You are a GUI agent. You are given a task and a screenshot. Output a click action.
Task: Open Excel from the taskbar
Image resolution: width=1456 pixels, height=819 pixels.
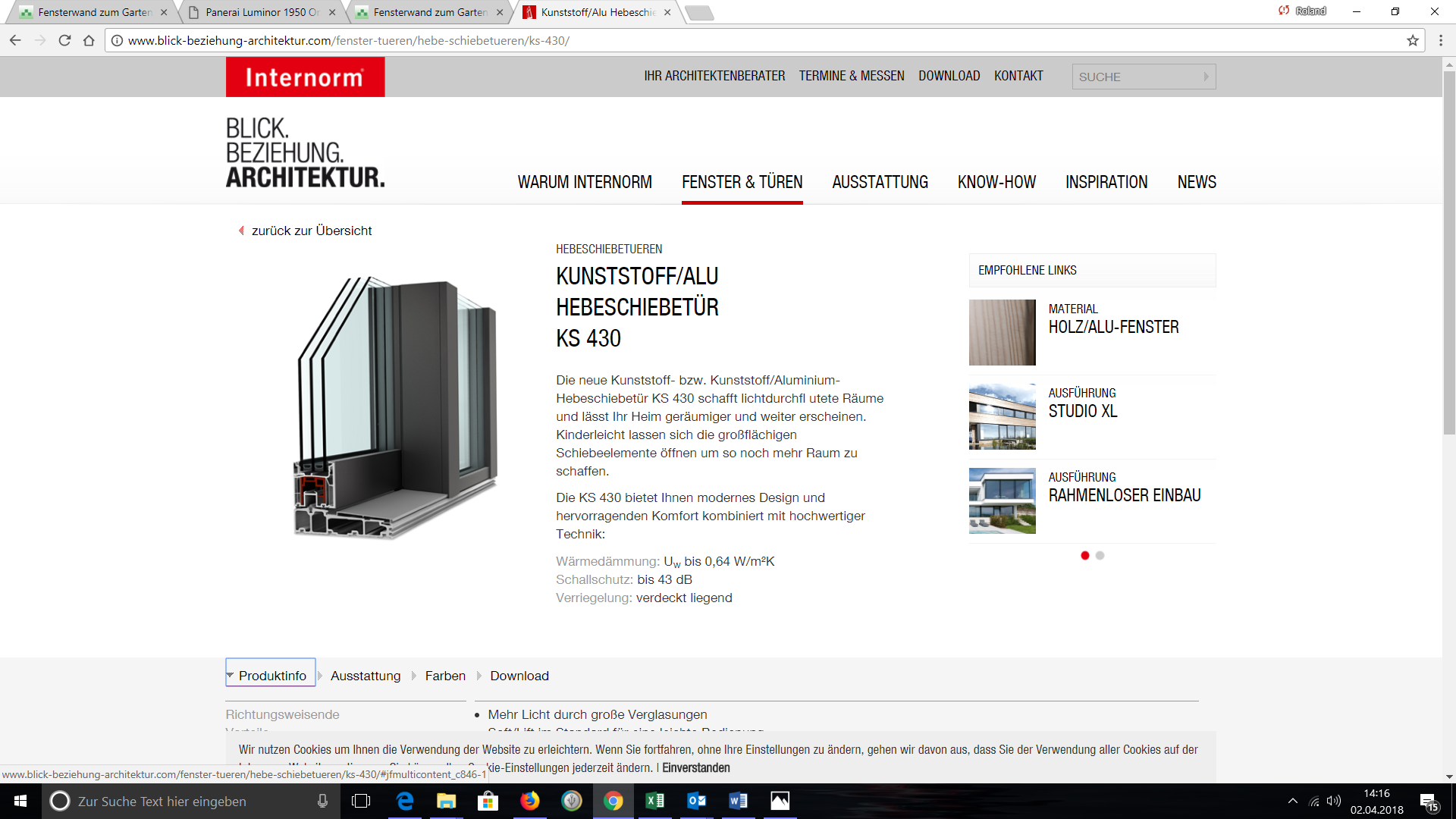coord(654,801)
